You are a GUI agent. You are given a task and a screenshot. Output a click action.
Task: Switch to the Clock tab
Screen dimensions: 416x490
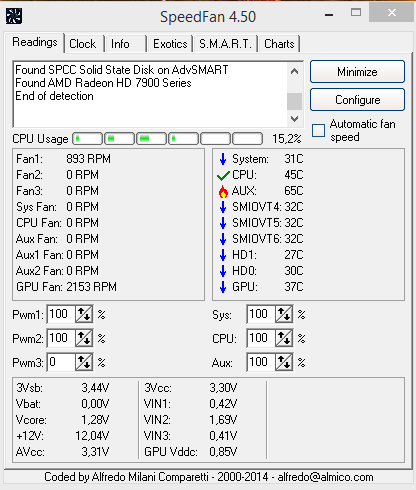pos(83,44)
